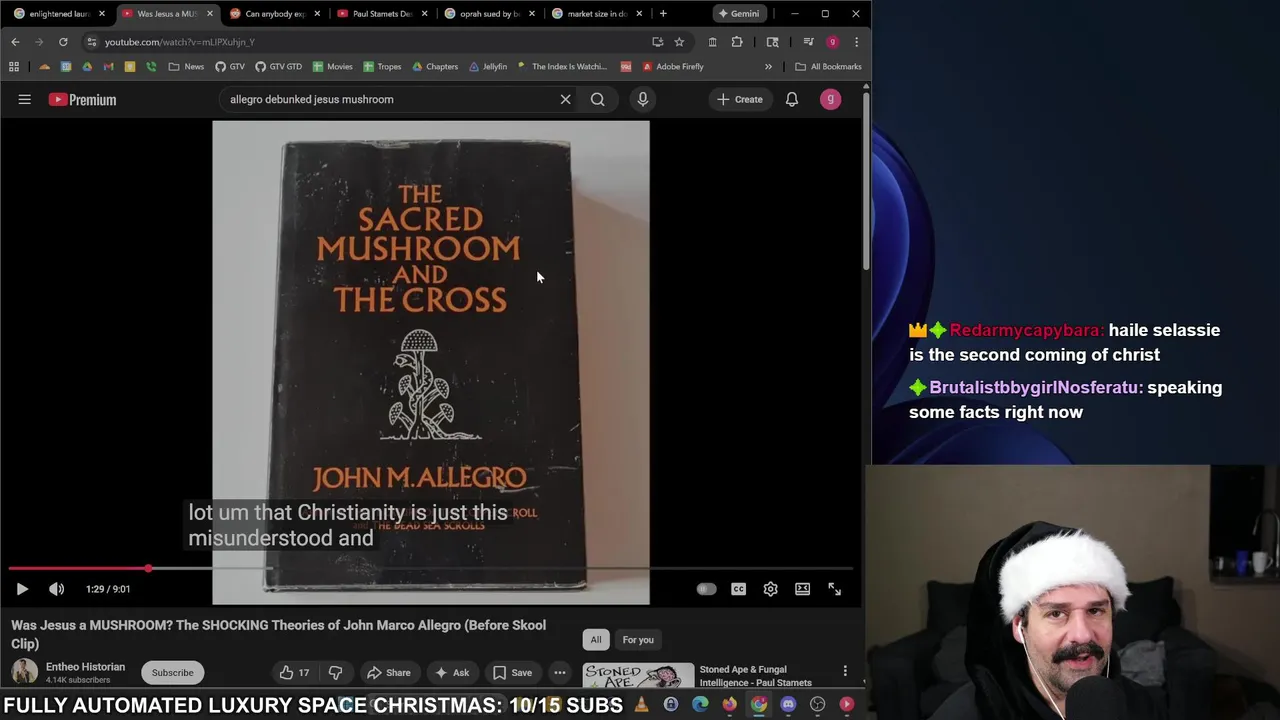
Task: Open the VLC cone taskbar icon
Action: (641, 705)
